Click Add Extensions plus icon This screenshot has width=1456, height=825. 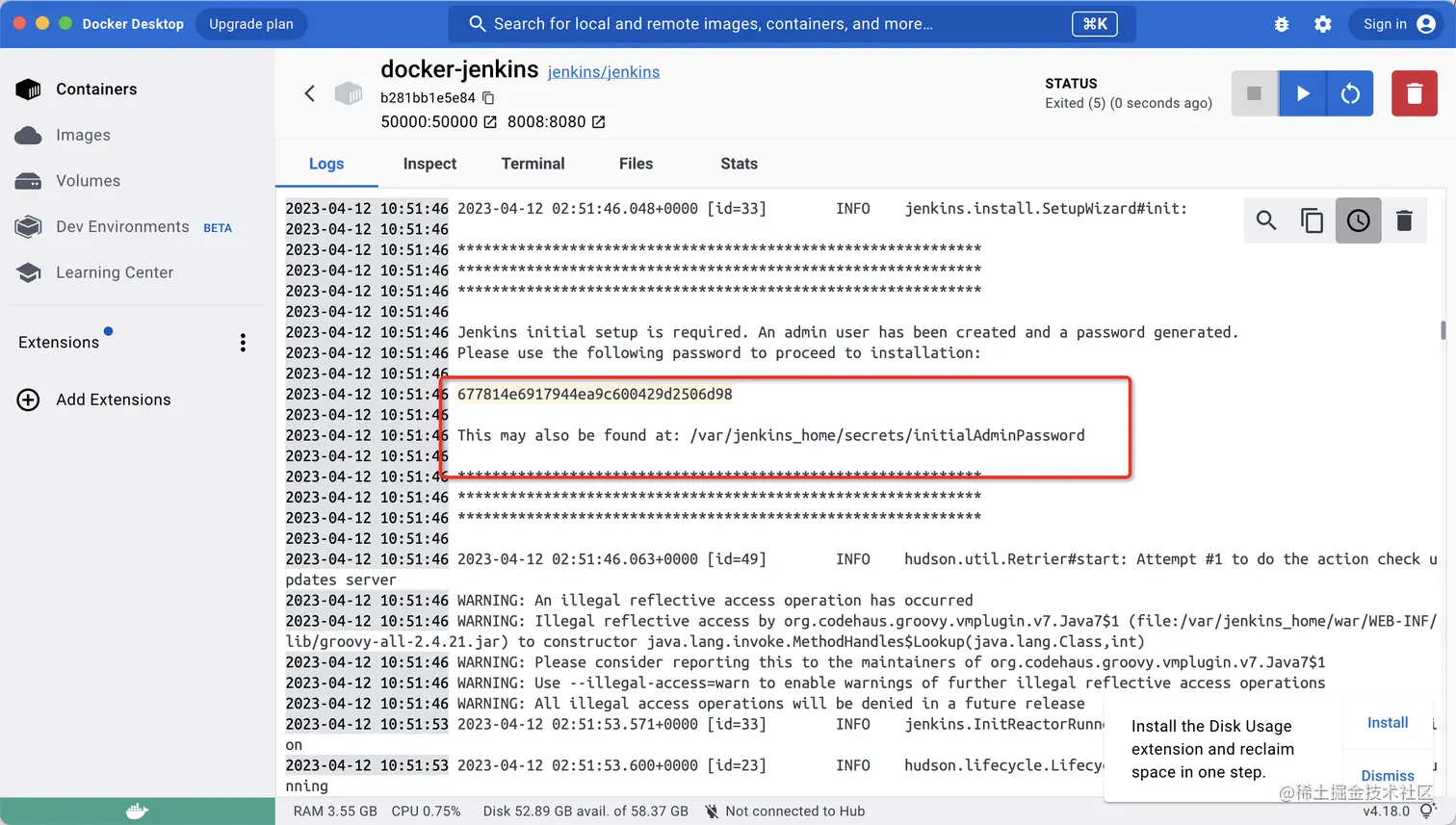pos(29,400)
